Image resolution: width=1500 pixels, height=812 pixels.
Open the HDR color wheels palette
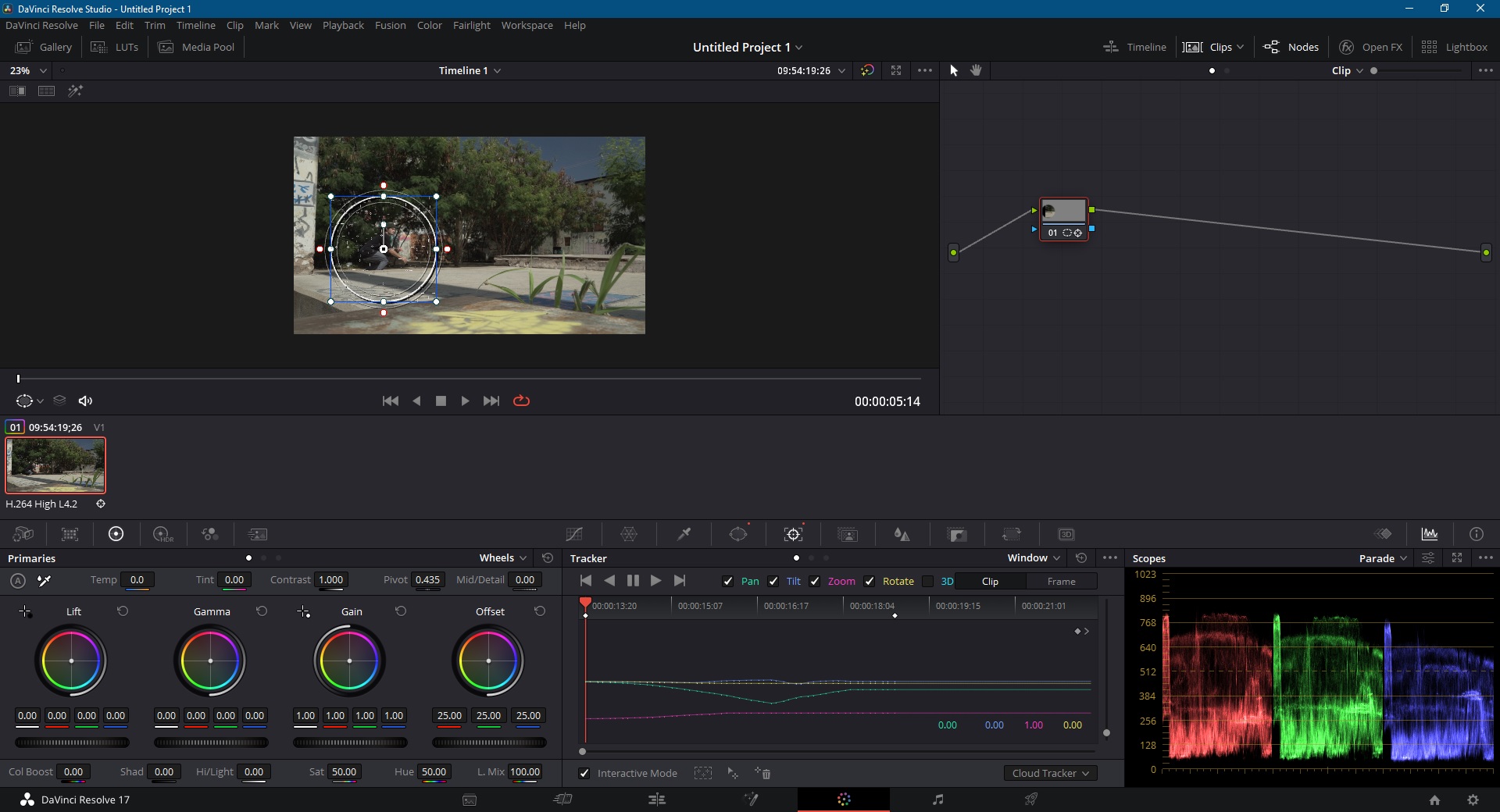point(163,534)
